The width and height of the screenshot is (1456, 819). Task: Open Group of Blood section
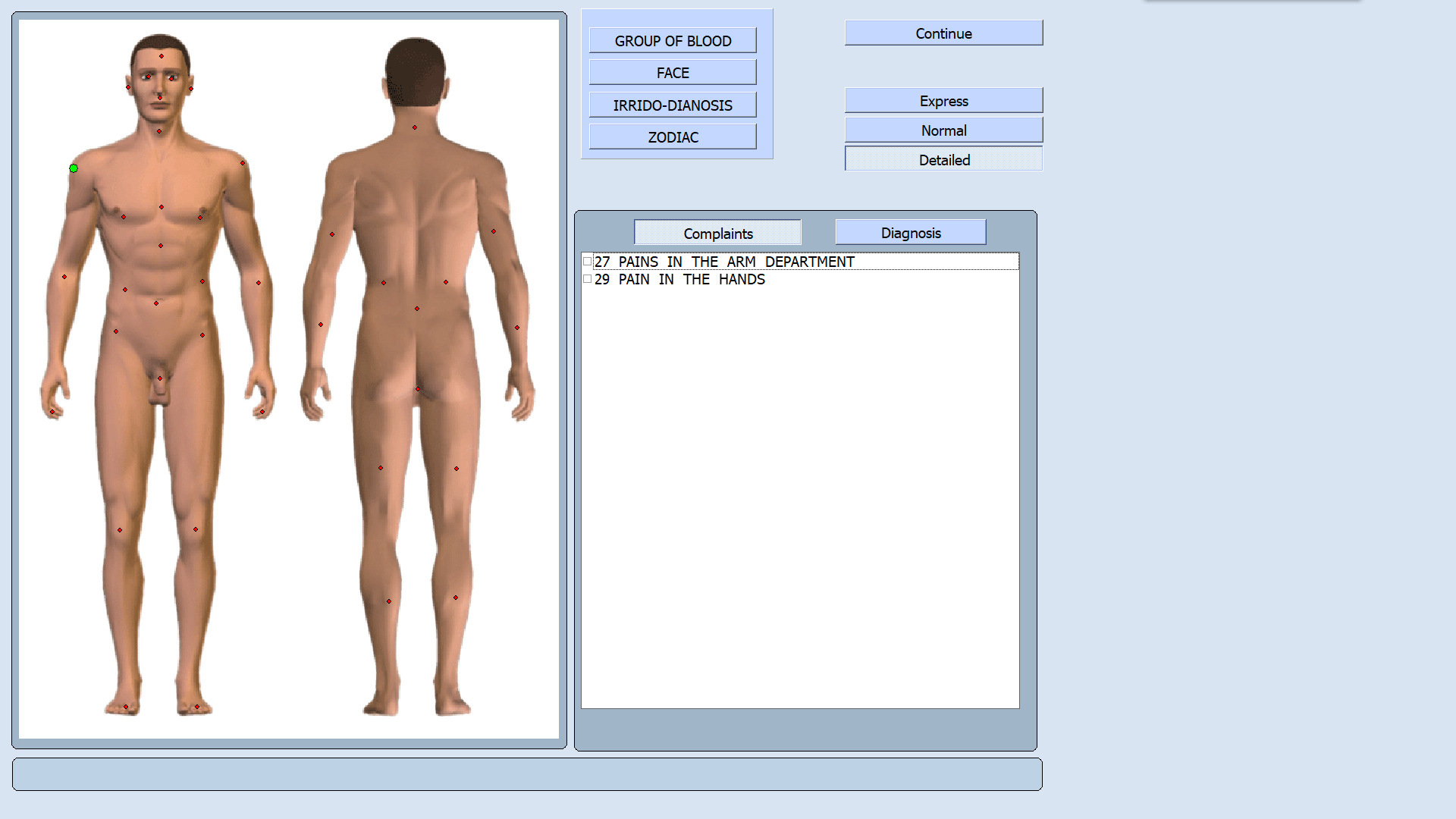(x=673, y=40)
